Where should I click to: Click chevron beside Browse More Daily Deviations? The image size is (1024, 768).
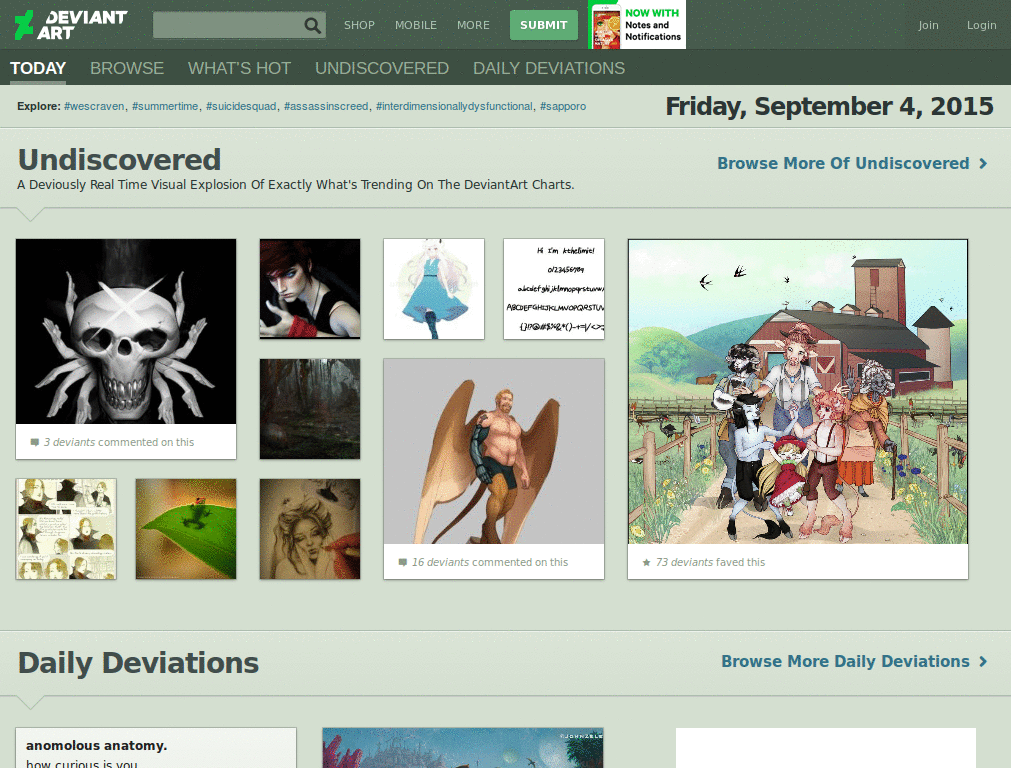[x=983, y=662]
